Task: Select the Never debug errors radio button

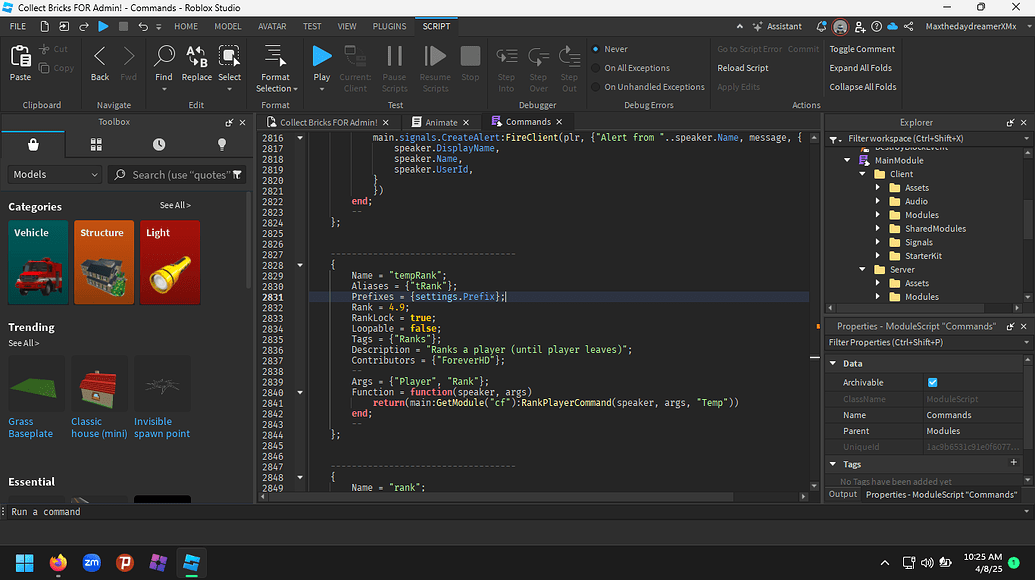Action: pyautogui.click(x=596, y=49)
